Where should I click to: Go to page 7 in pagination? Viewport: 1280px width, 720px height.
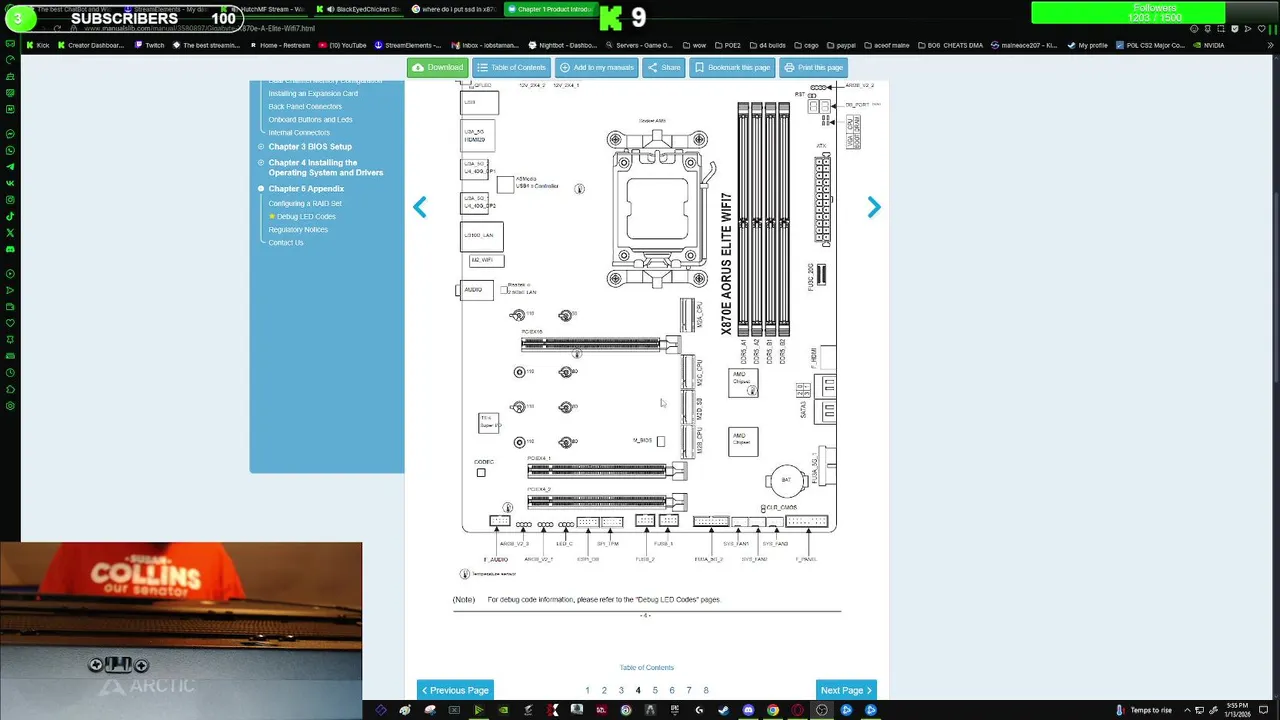pyautogui.click(x=689, y=690)
